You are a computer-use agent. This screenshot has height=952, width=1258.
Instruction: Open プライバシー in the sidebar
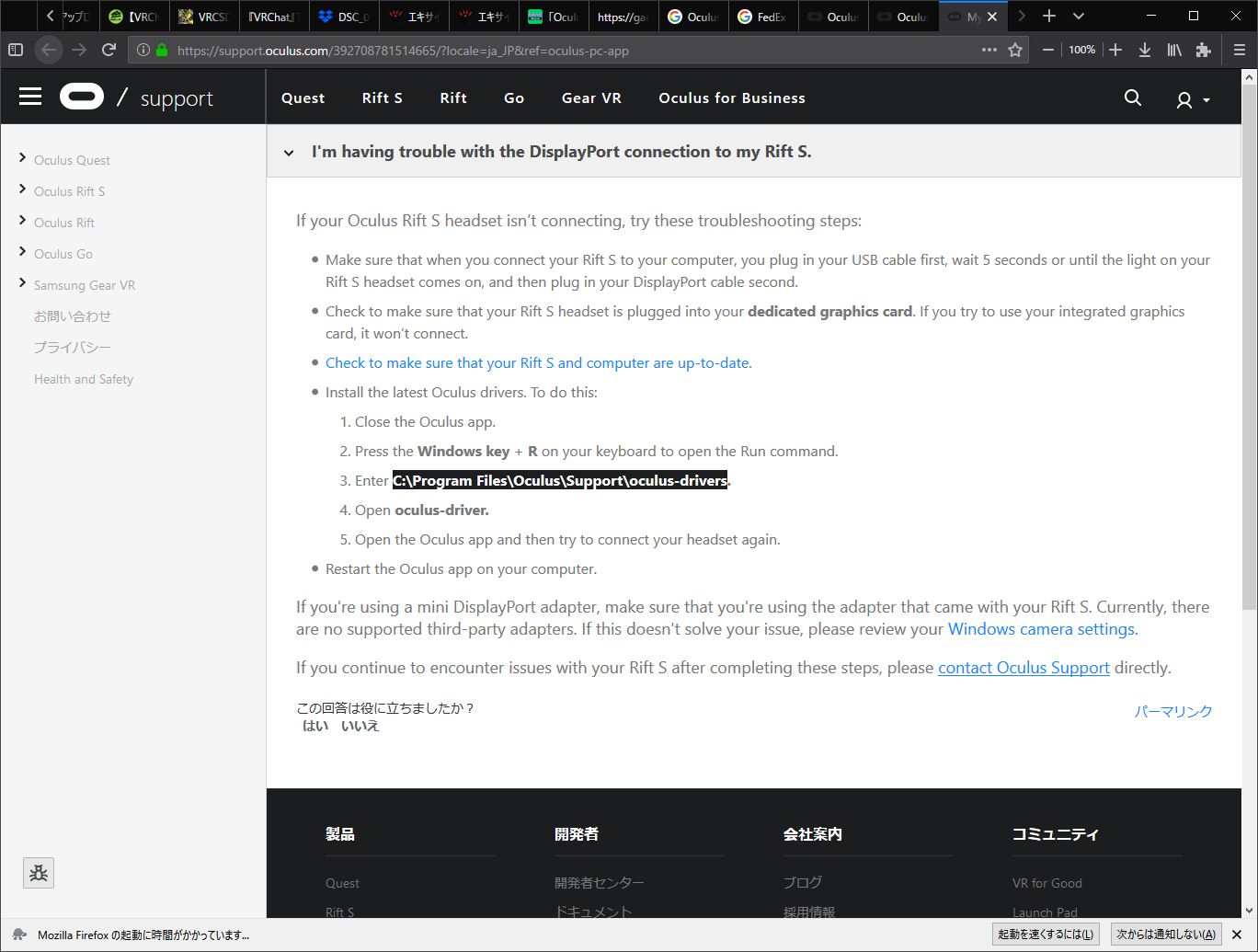[x=73, y=347]
